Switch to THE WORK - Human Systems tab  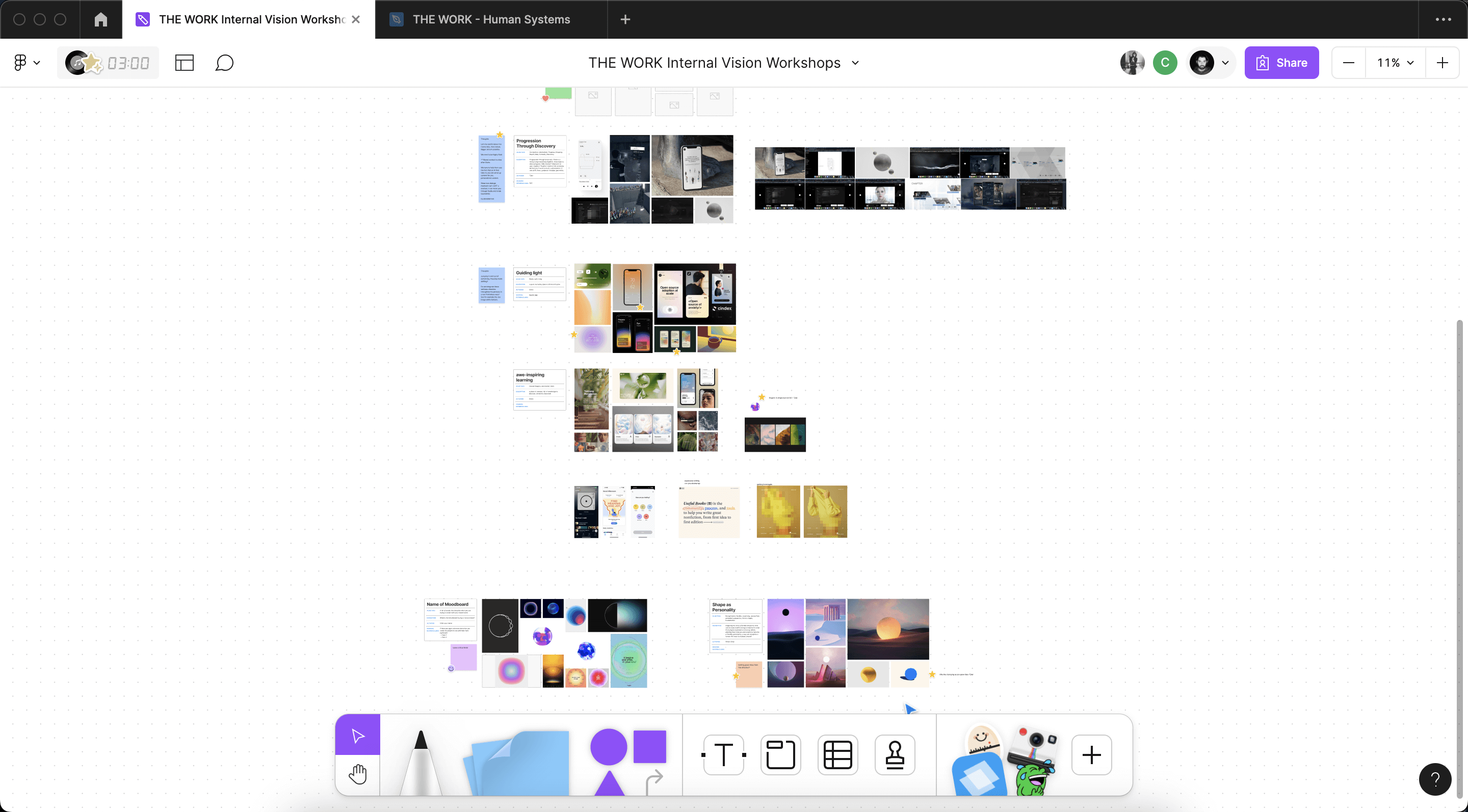(x=491, y=19)
